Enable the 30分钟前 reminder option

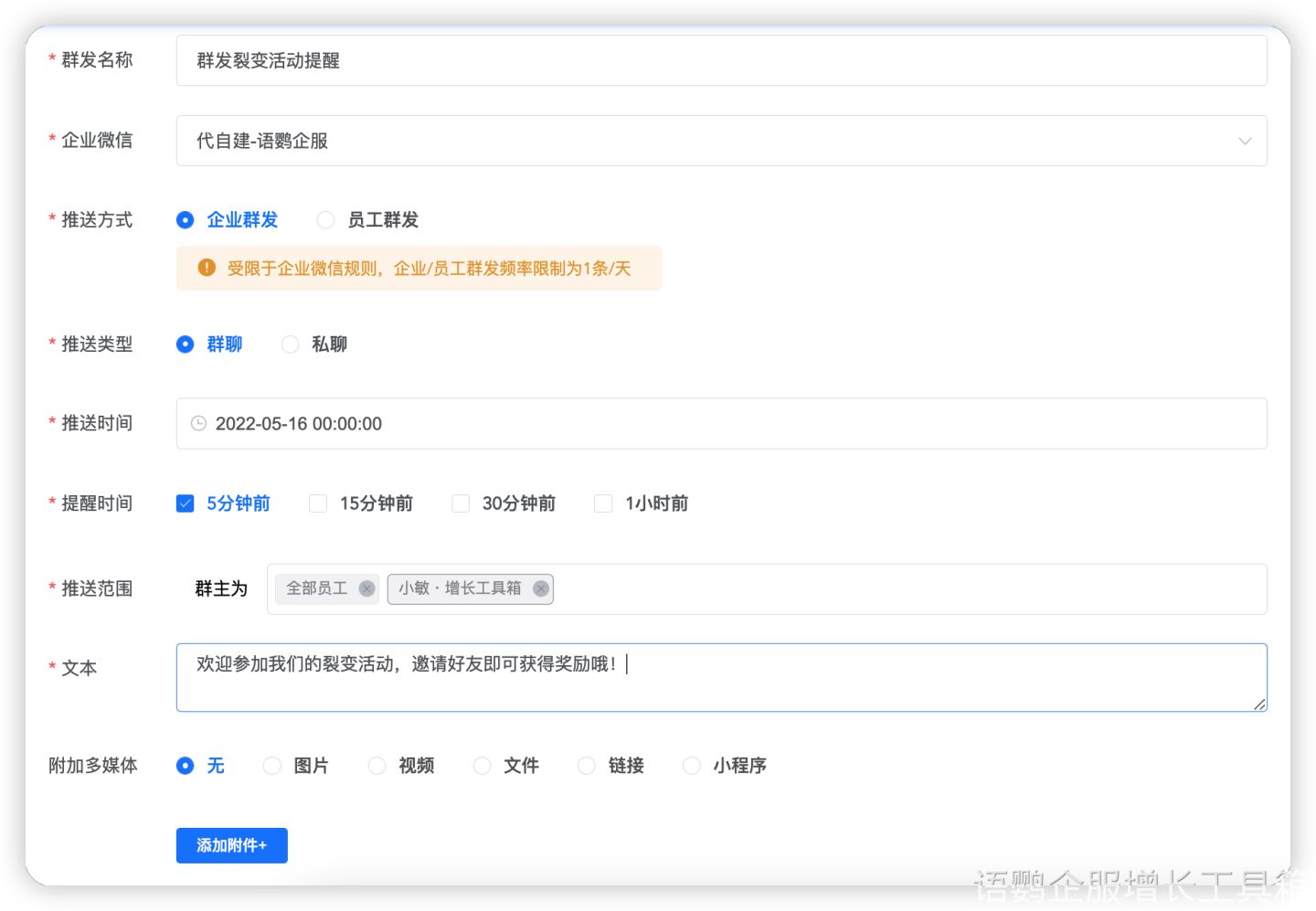461,503
